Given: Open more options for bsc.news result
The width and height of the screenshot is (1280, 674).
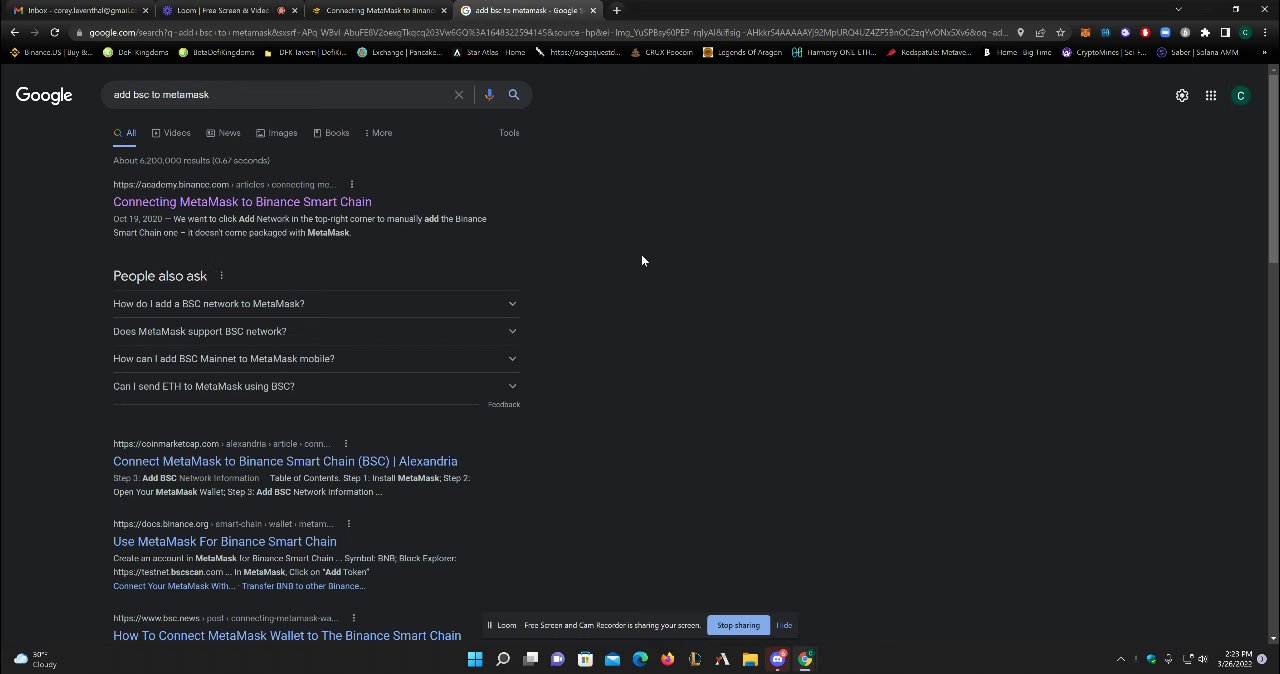Looking at the screenshot, I should click(354, 618).
